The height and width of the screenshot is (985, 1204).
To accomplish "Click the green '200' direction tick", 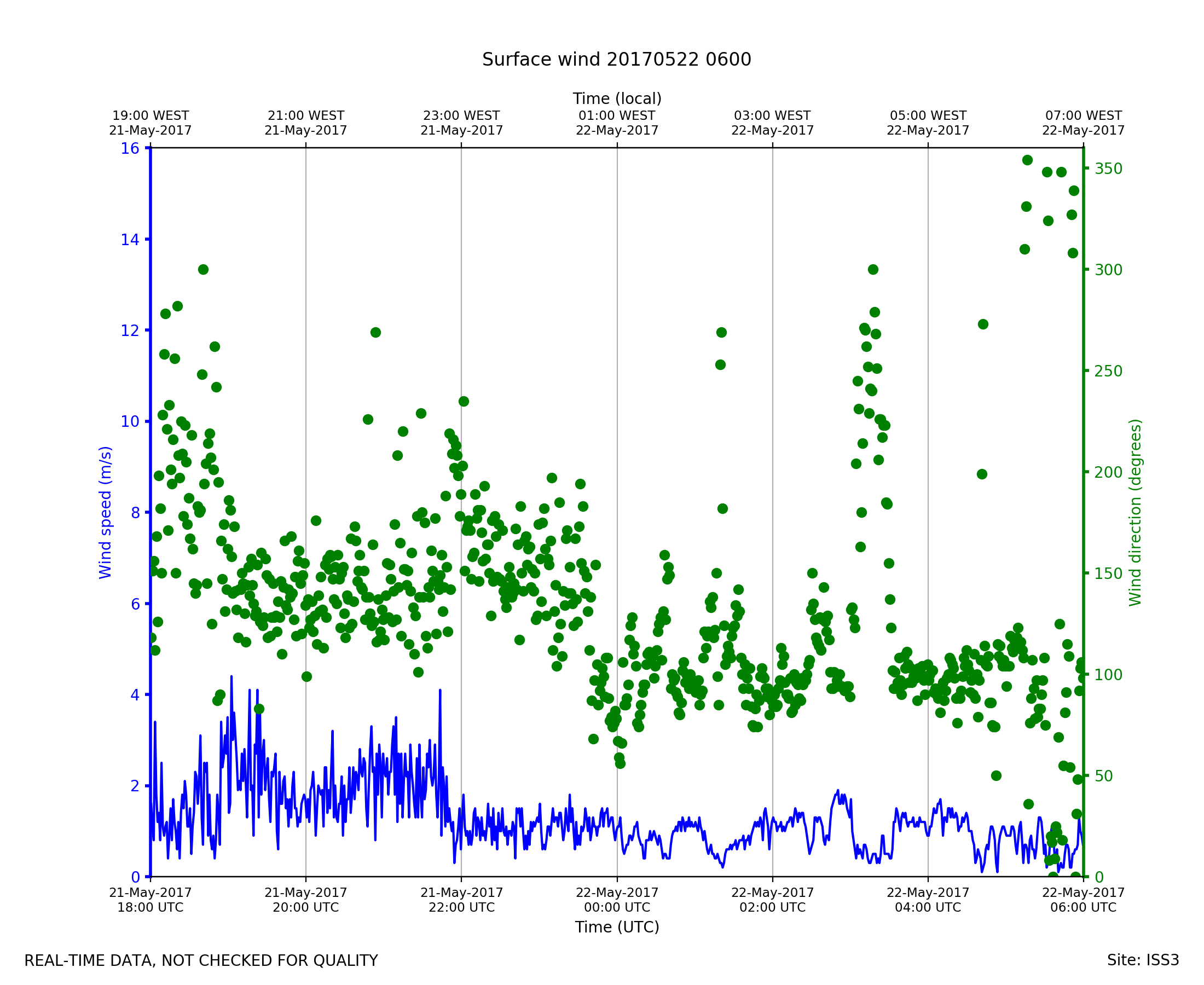I will 1108,472.
